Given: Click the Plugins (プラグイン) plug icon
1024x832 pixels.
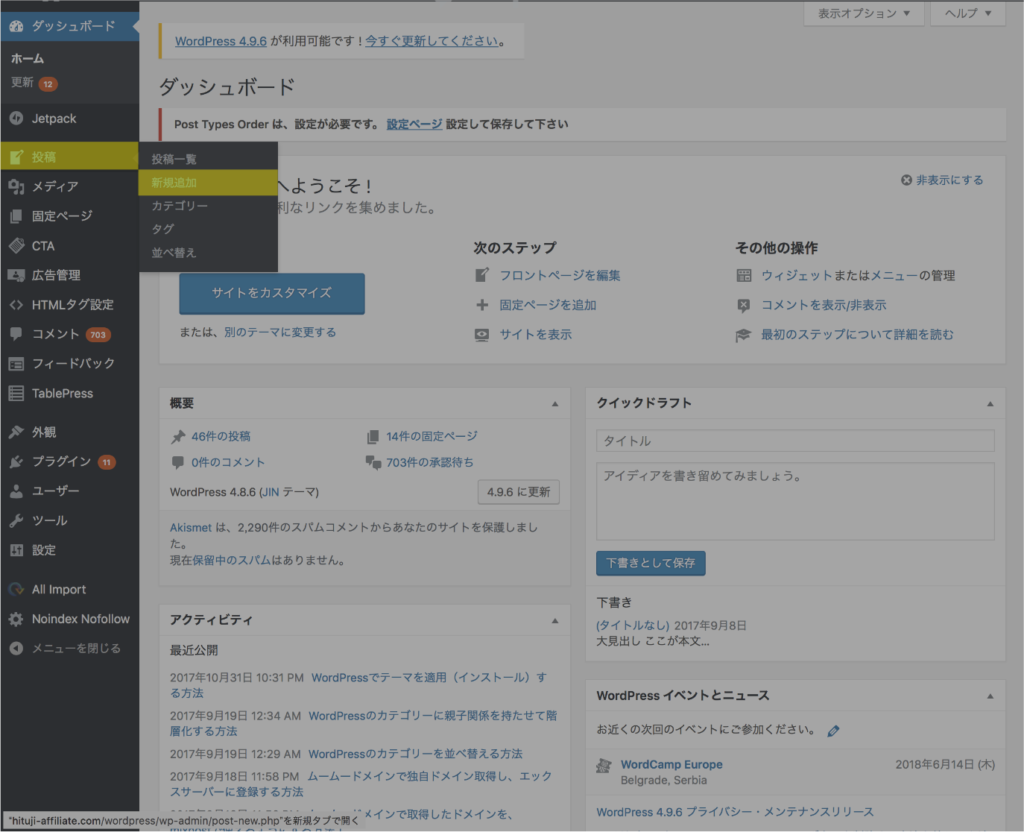Looking at the screenshot, I should click(16, 462).
